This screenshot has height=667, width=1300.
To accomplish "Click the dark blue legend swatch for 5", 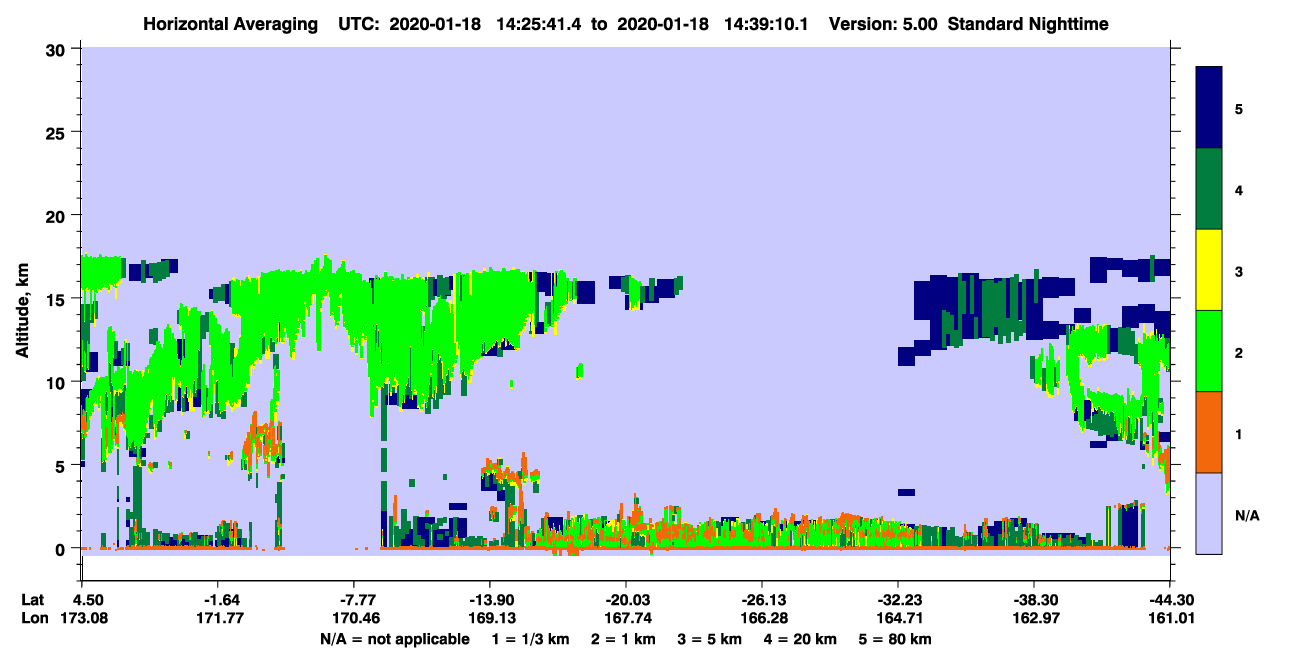I will coord(1209,108).
